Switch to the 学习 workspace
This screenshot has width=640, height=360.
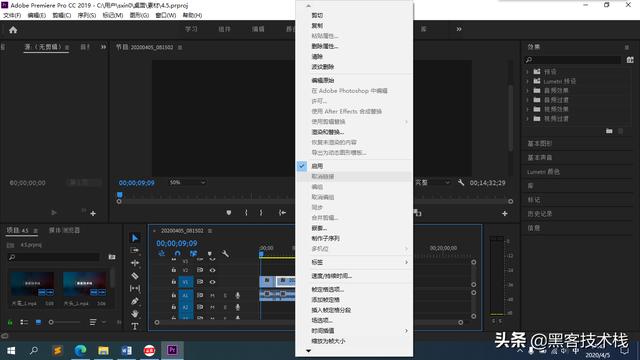point(191,29)
